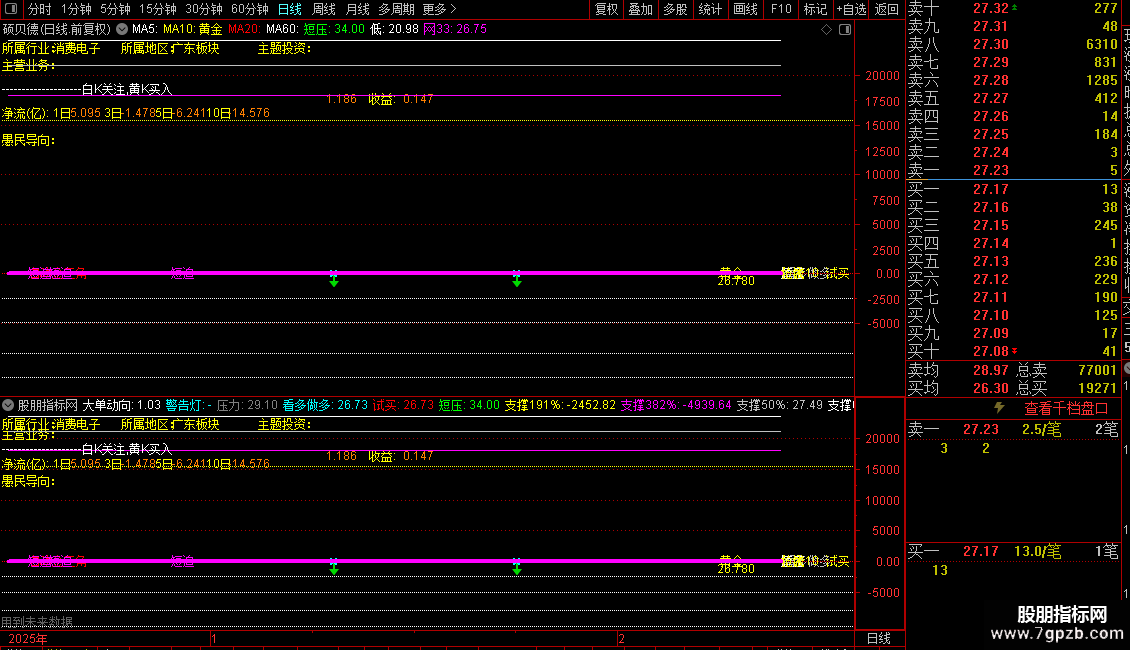Click month marker 2 on time axis

[621, 638]
